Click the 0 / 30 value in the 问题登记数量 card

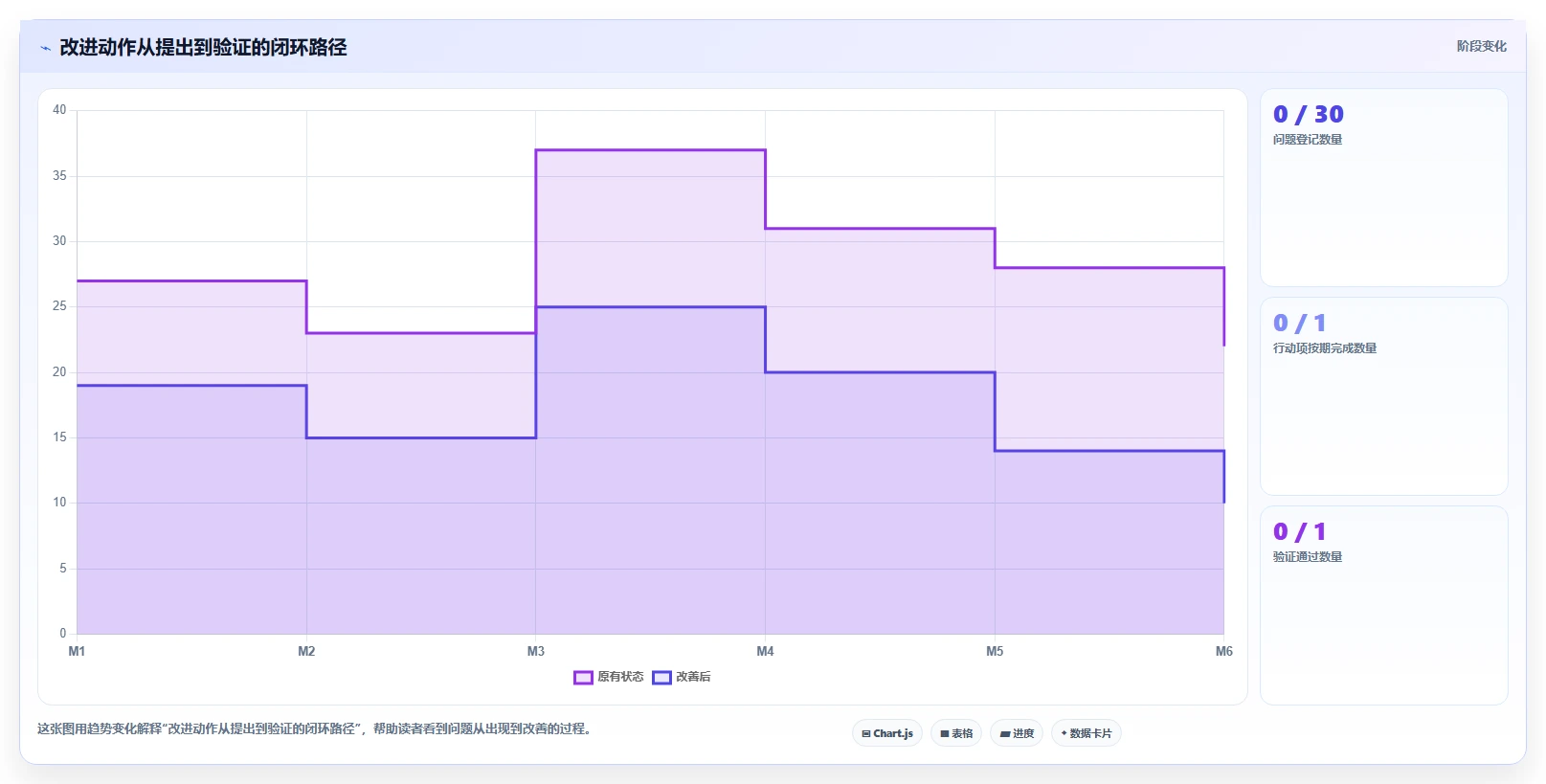[x=1308, y=114]
